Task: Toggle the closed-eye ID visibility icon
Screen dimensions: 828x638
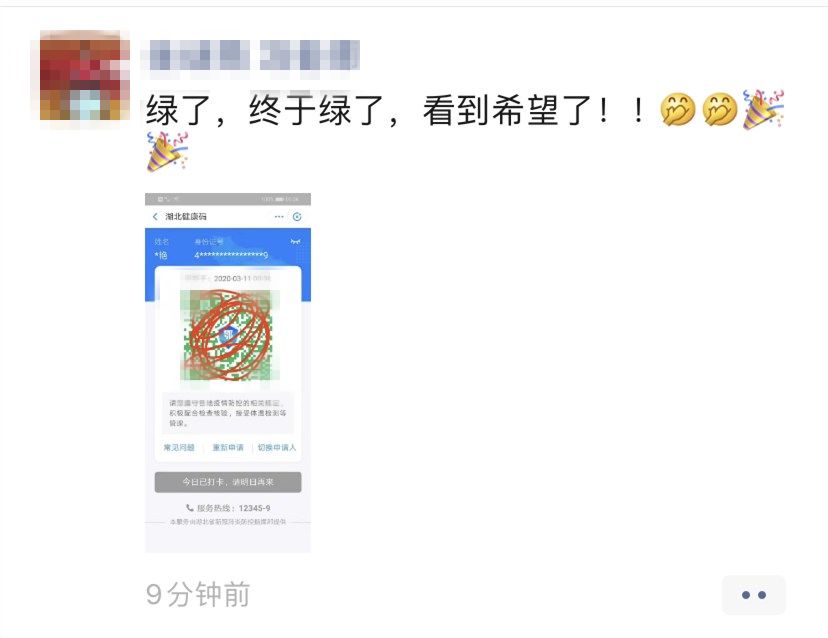Action: (295, 241)
